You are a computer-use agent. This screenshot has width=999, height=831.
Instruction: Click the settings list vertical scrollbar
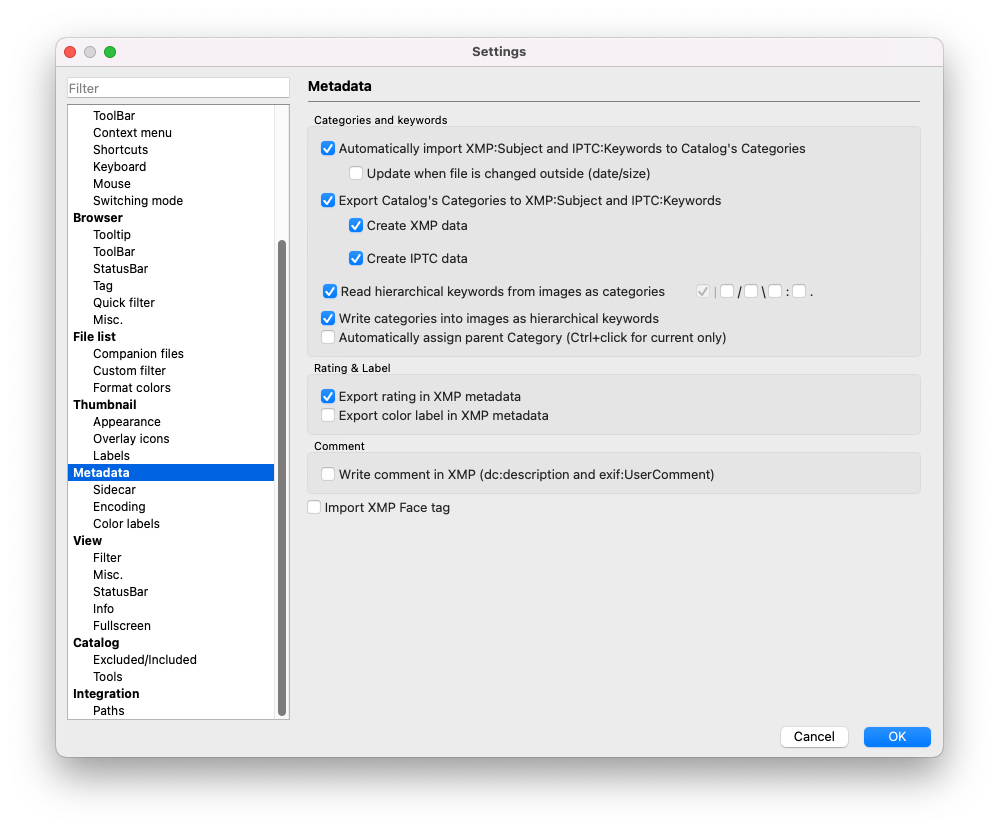pos(282,478)
